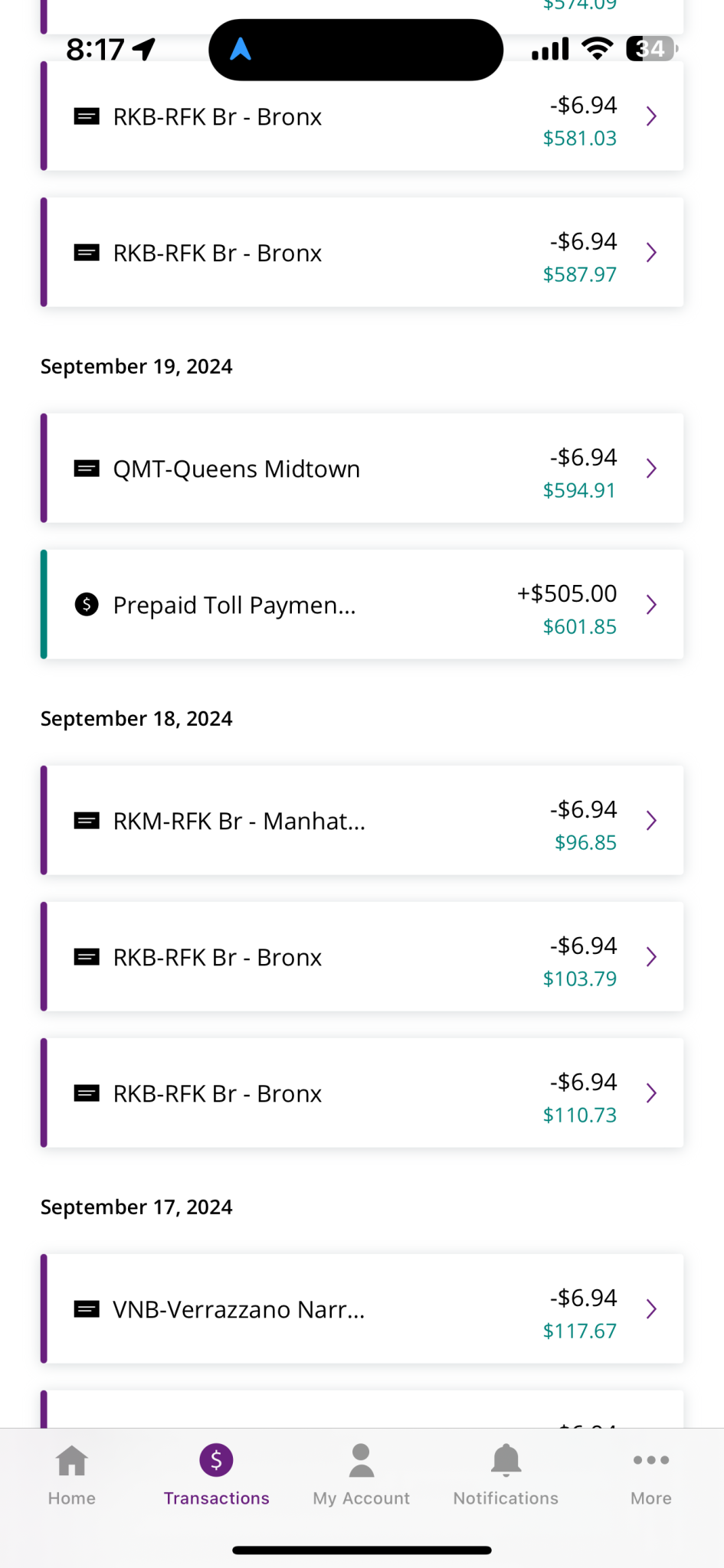
Task: Tap the Home house icon
Action: 72,1460
